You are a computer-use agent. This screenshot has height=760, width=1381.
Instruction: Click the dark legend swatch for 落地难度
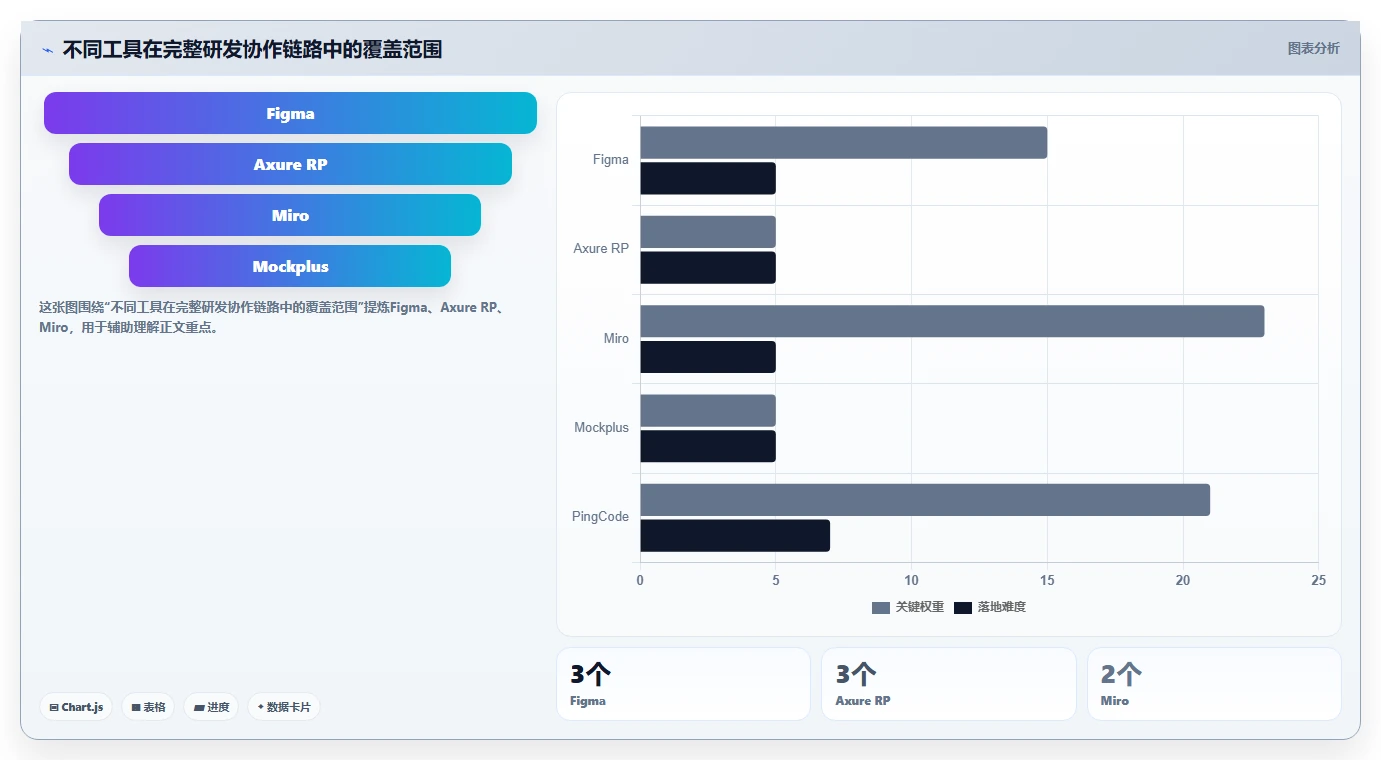[x=962, y=608]
